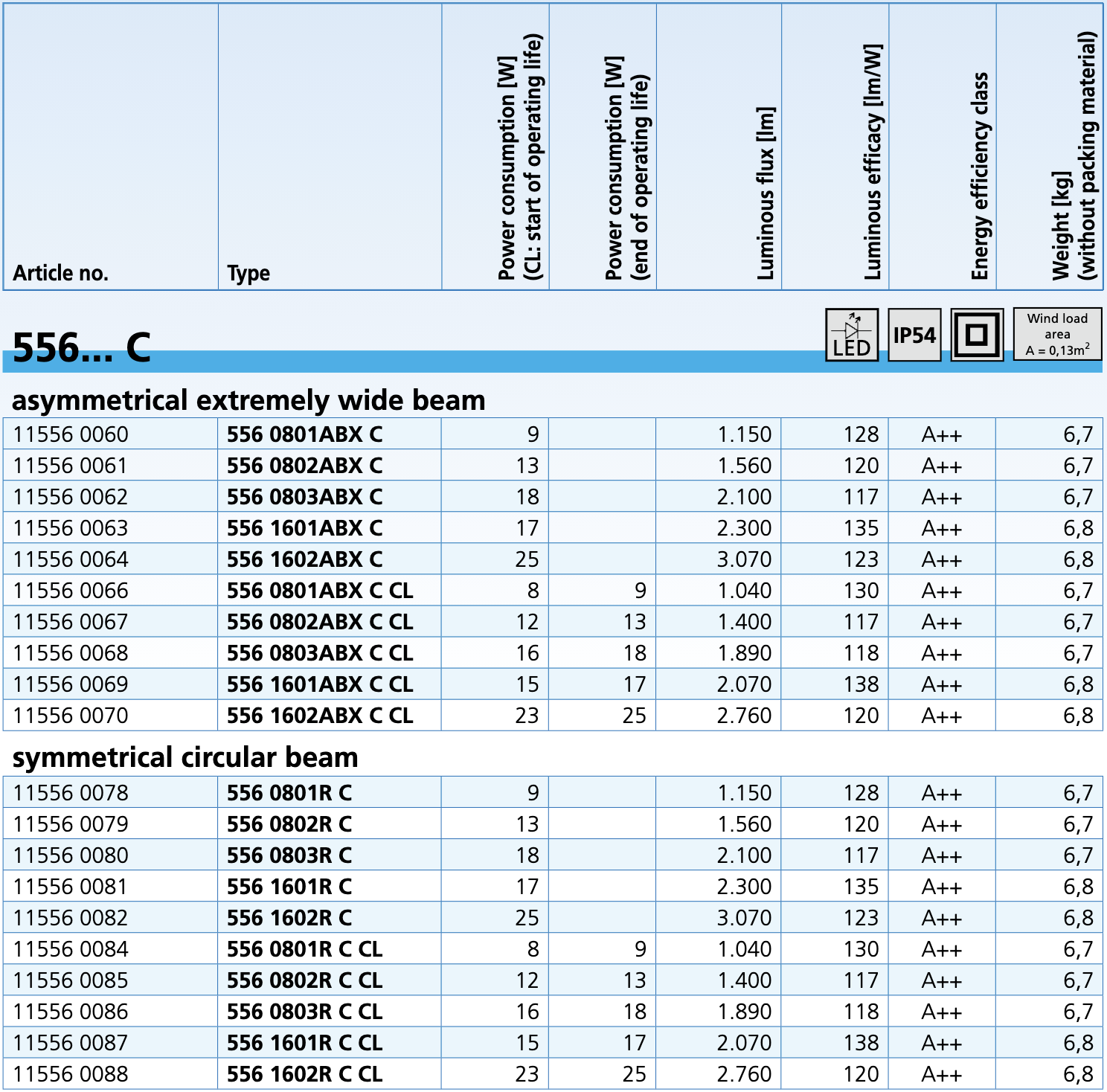Click type 556 1602ABX C CL
The image size is (1107, 1092).
click(320, 716)
